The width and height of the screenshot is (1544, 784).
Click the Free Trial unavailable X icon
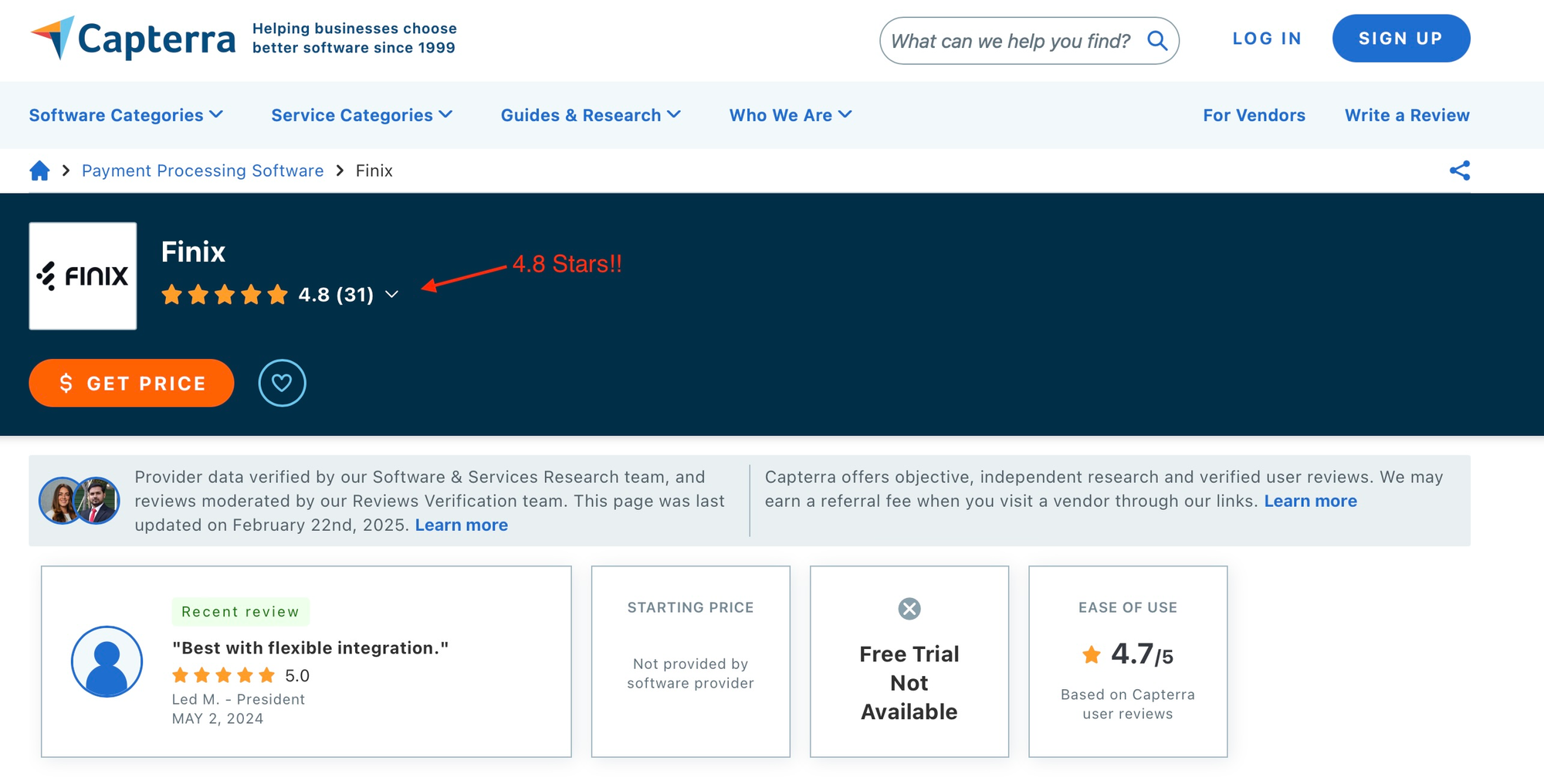point(909,609)
